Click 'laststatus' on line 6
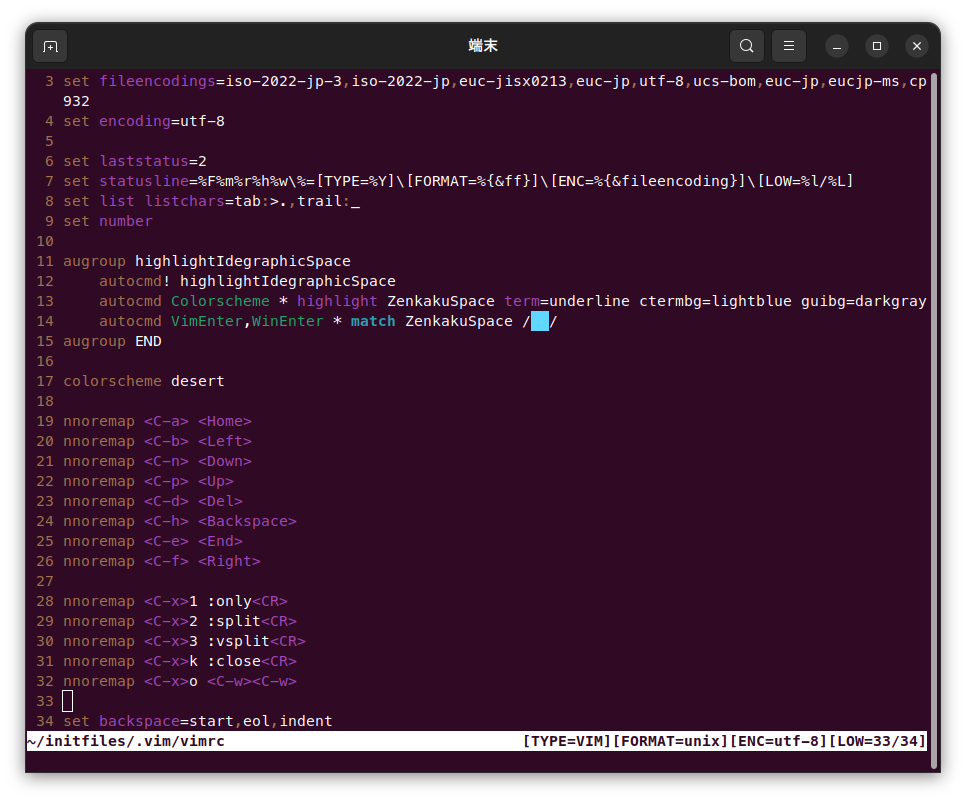Screen dimensions: 966x801 (x=144, y=161)
